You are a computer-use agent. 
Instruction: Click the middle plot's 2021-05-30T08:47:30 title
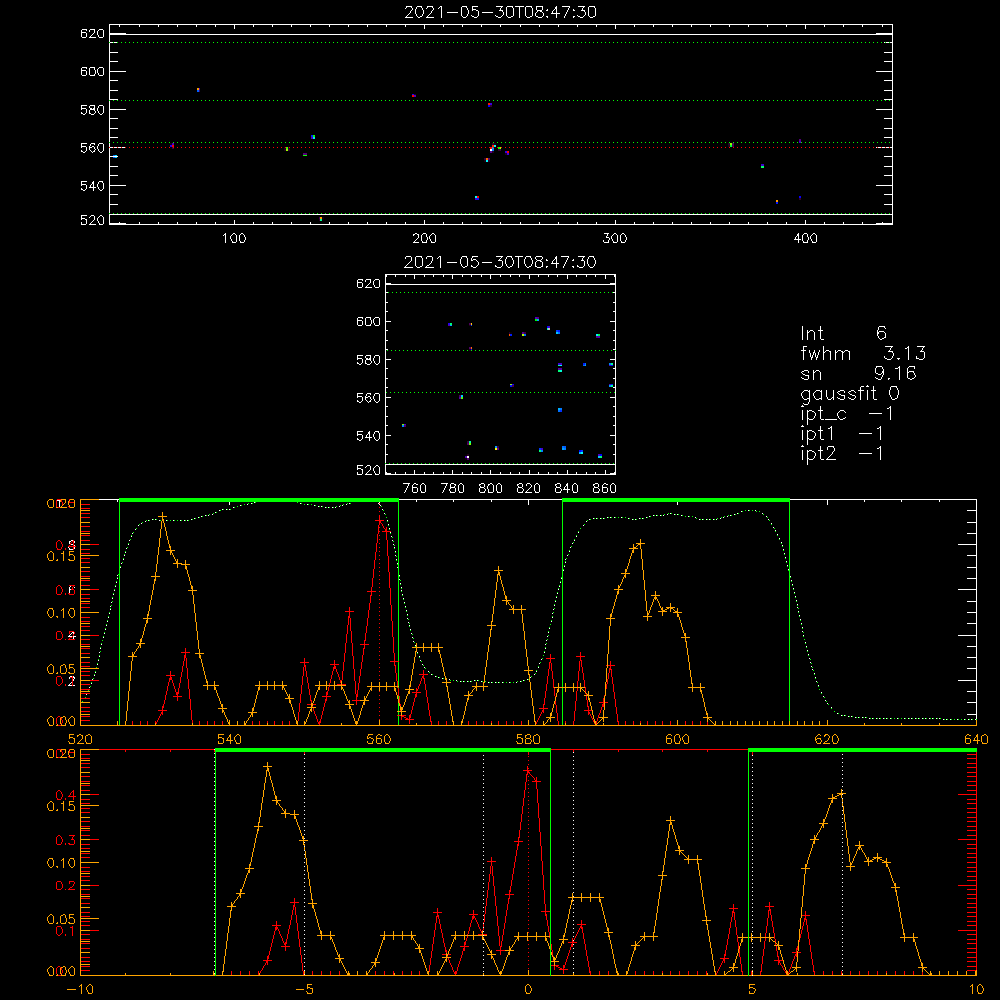click(x=500, y=262)
